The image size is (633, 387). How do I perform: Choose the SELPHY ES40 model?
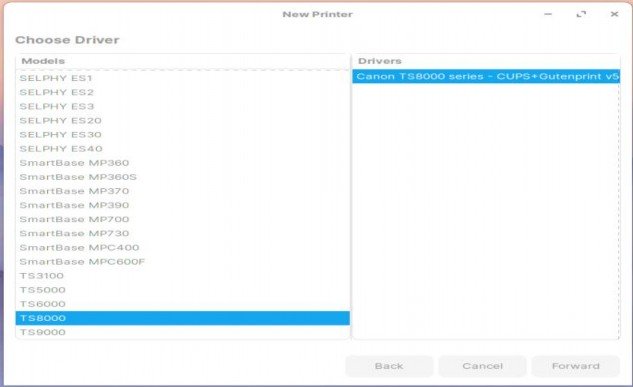point(182,149)
